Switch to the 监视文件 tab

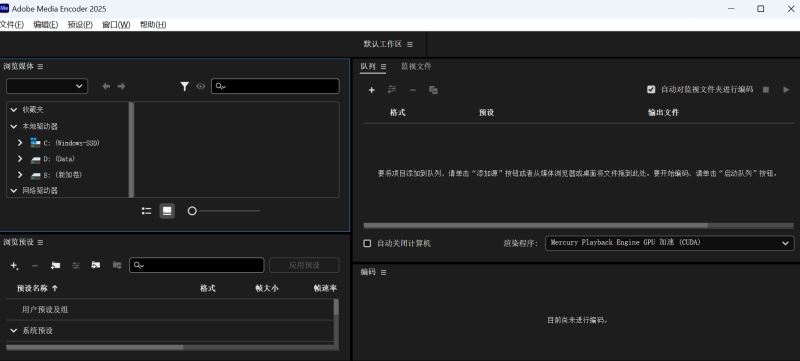416,66
